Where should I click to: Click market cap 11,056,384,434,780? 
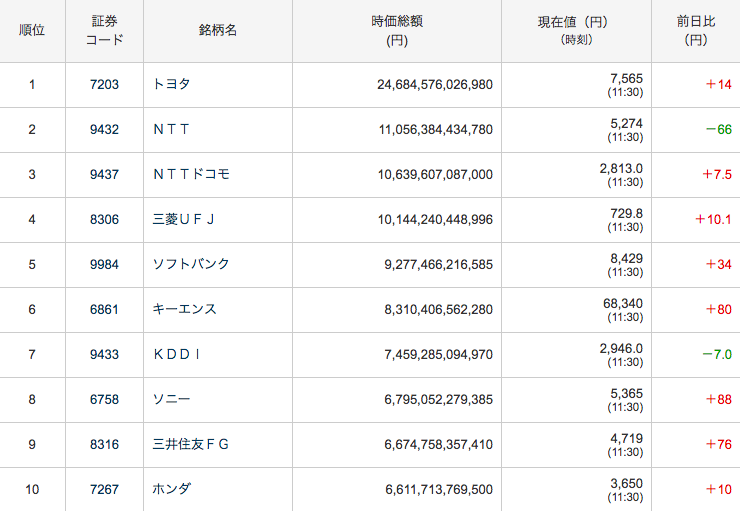click(435, 129)
